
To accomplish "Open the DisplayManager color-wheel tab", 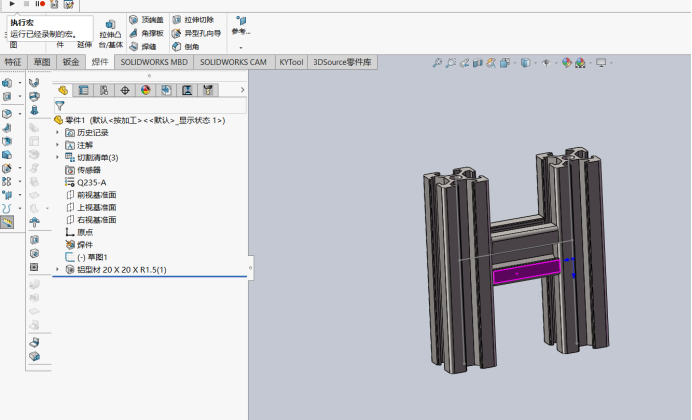I will pyautogui.click(x=146, y=90).
